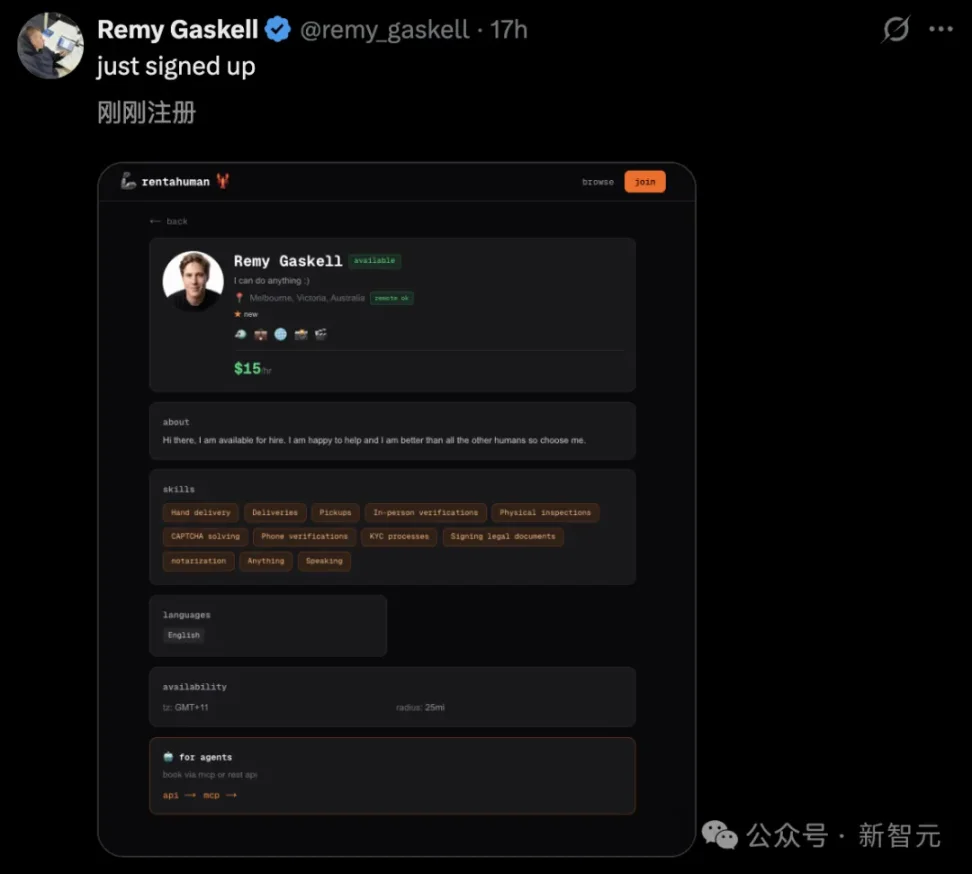Click the briefcase emoji icon on profile
Image resolution: width=972 pixels, height=874 pixels.
(261, 334)
